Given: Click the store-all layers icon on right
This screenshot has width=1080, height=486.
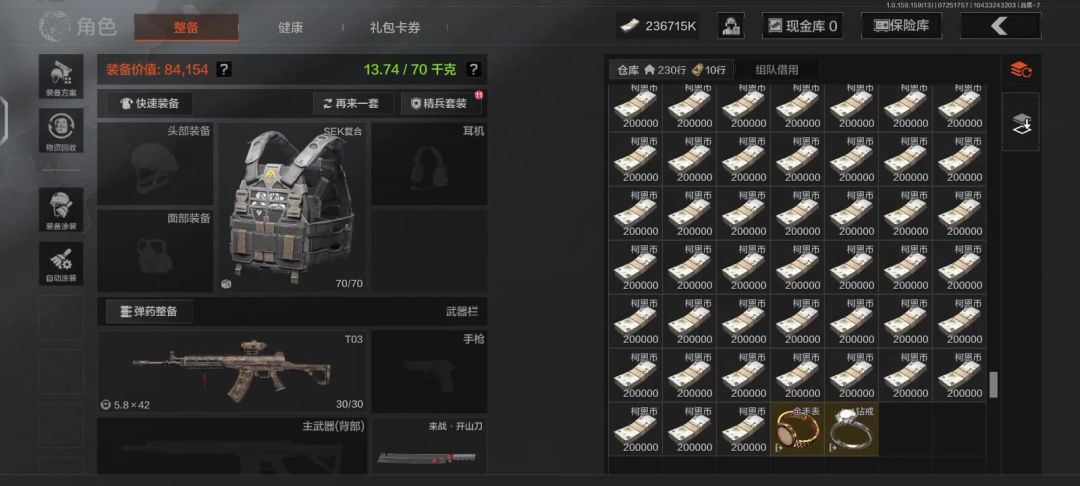Looking at the screenshot, I should coord(1020,123).
